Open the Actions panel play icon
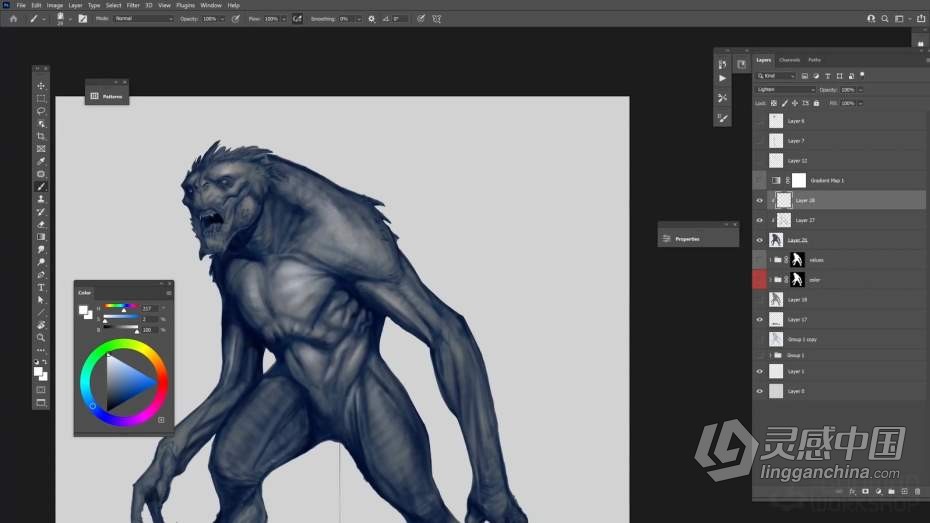This screenshot has height=523, width=930. click(722, 78)
